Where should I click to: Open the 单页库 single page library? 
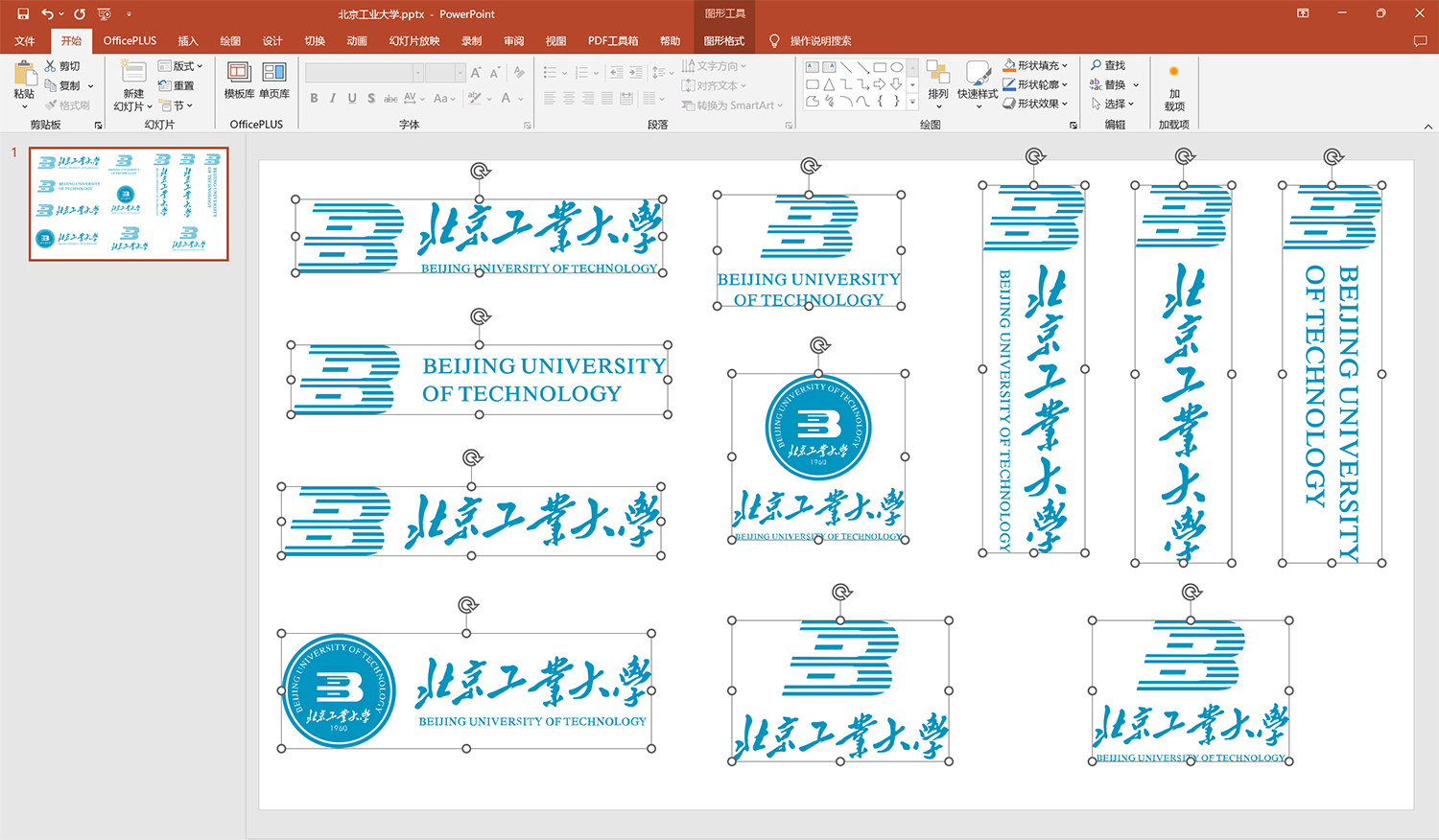pos(274,81)
